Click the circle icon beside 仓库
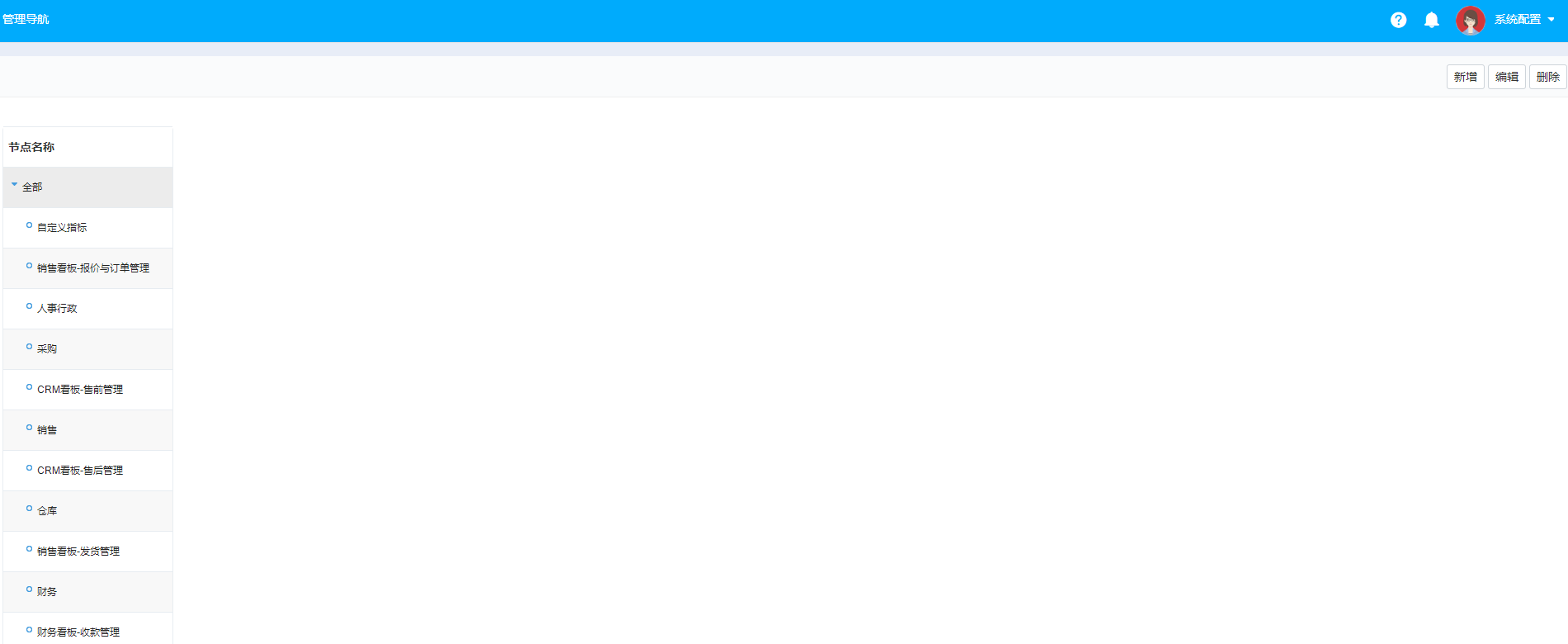Image resolution: width=1568 pixels, height=644 pixels. click(x=30, y=509)
